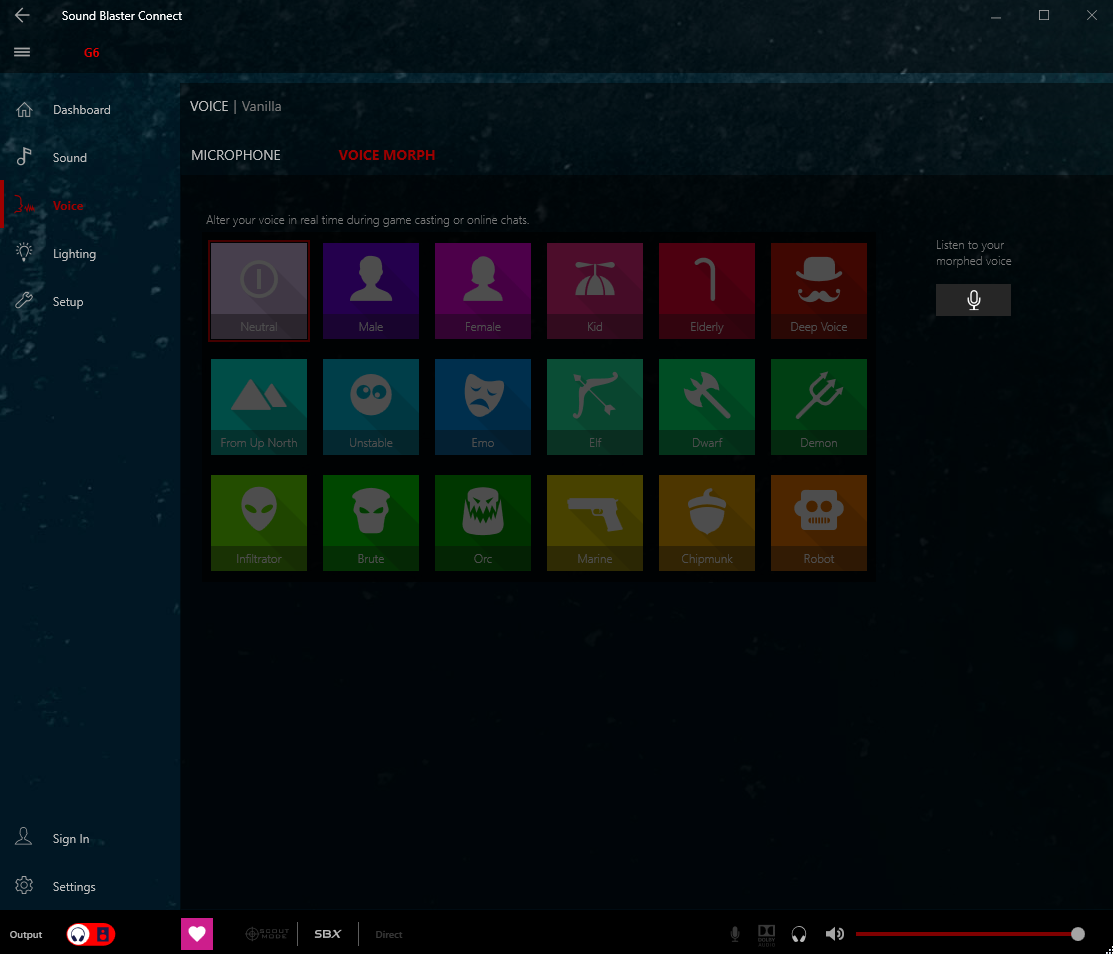This screenshot has width=1113, height=954.
Task: Open the Voice section in sidebar
Action: pos(90,206)
